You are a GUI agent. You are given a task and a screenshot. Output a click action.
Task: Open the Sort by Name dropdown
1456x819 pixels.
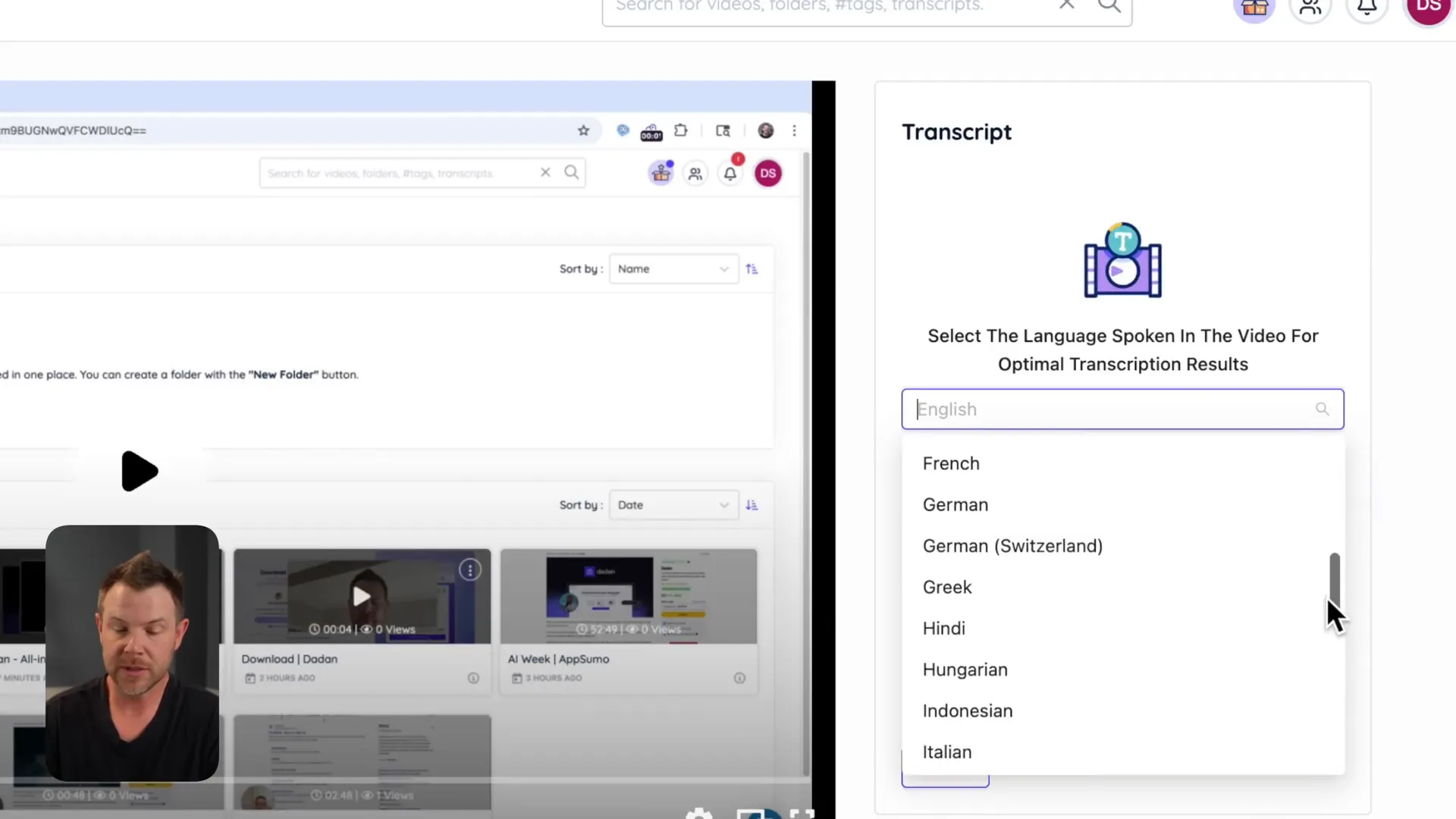pyautogui.click(x=673, y=269)
